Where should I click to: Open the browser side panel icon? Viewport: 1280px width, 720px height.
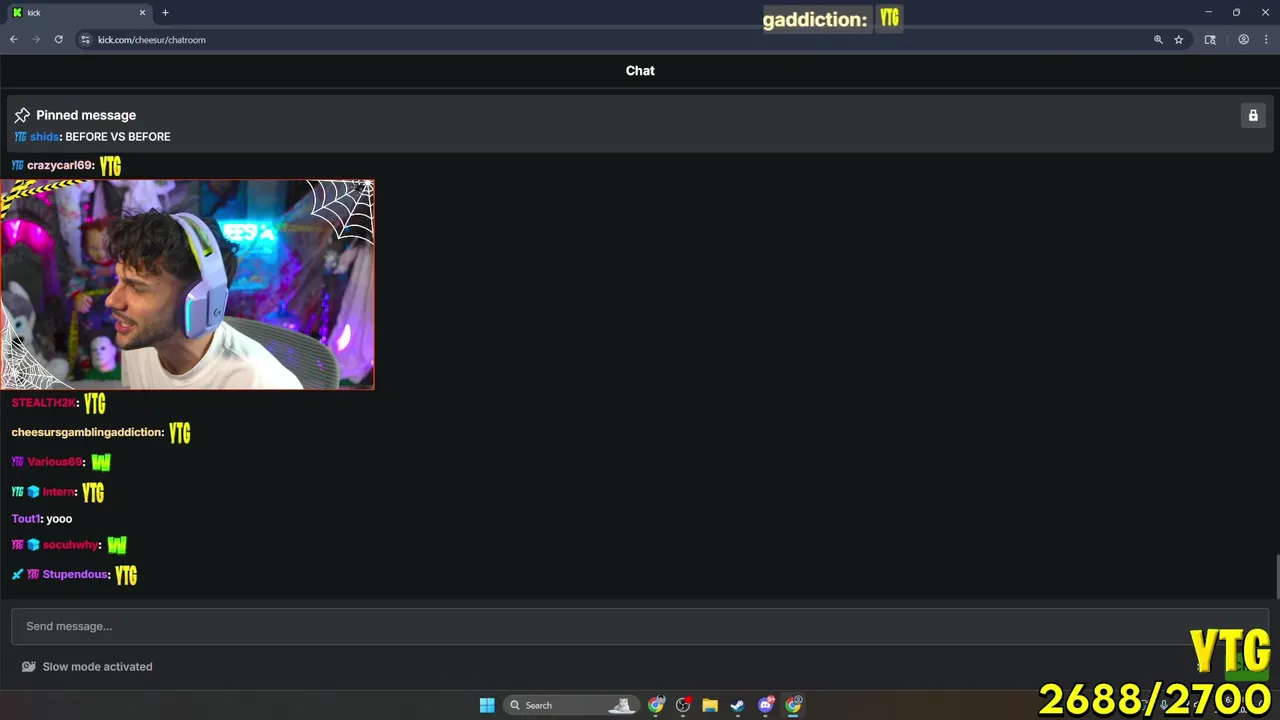click(x=1210, y=39)
